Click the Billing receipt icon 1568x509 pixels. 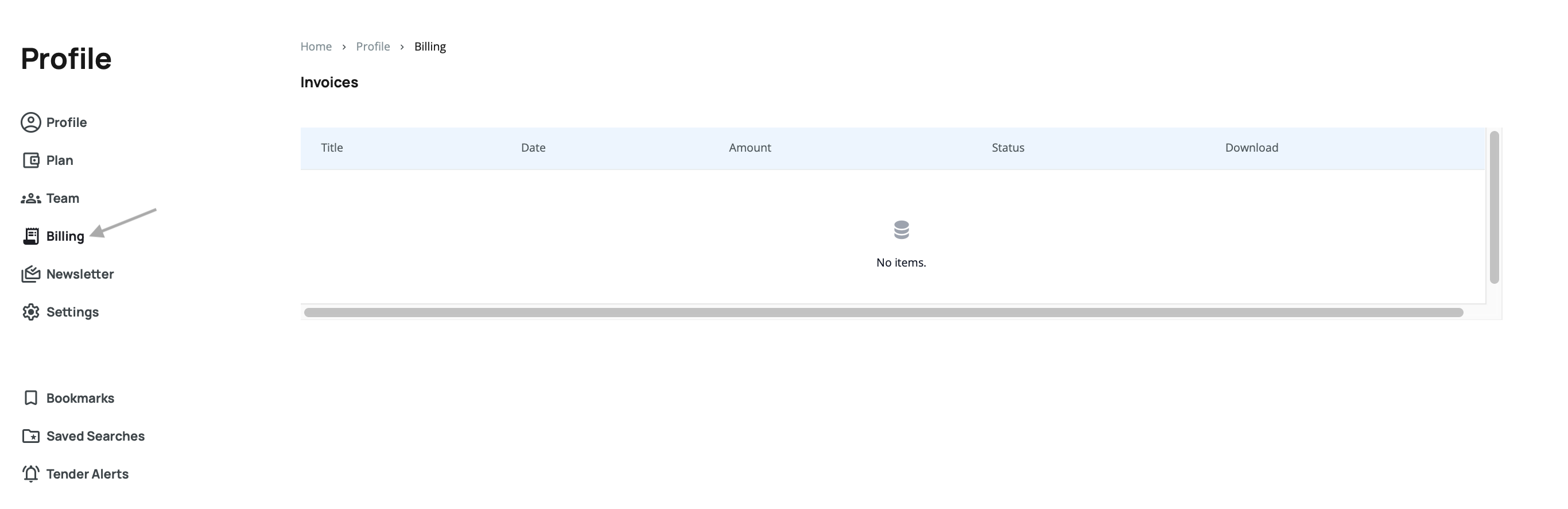(30, 237)
